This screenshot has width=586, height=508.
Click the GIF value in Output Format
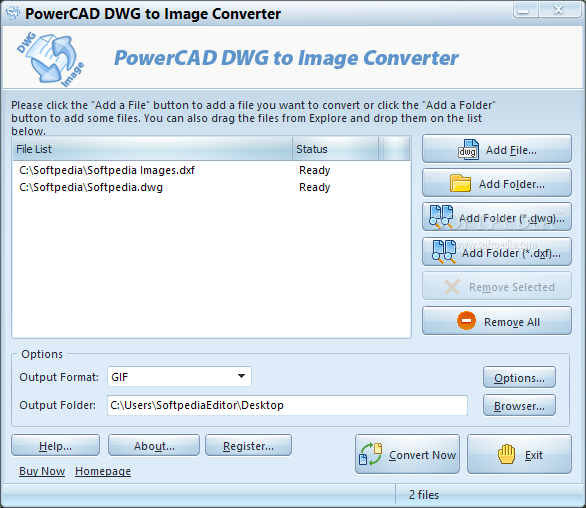click(120, 377)
